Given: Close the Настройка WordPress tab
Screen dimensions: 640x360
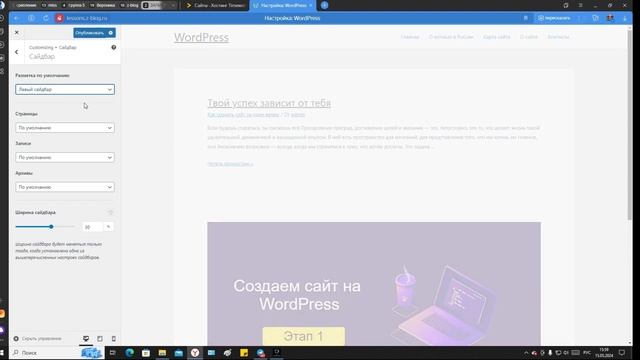Looking at the screenshot, I should (x=311, y=5).
